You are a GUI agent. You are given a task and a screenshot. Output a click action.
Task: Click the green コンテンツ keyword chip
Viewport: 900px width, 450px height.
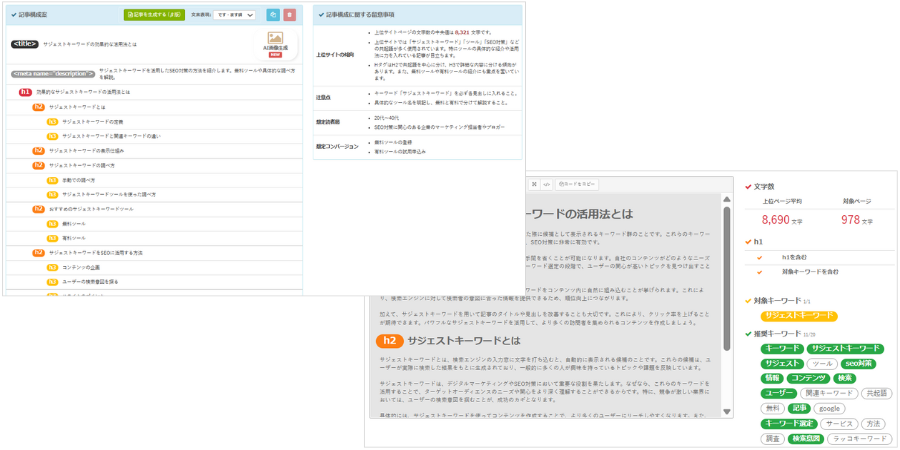(808, 379)
